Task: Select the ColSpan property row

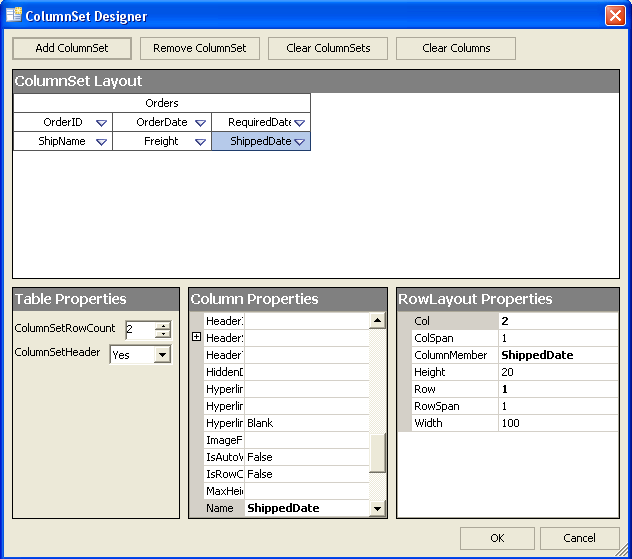Action: (x=515, y=338)
